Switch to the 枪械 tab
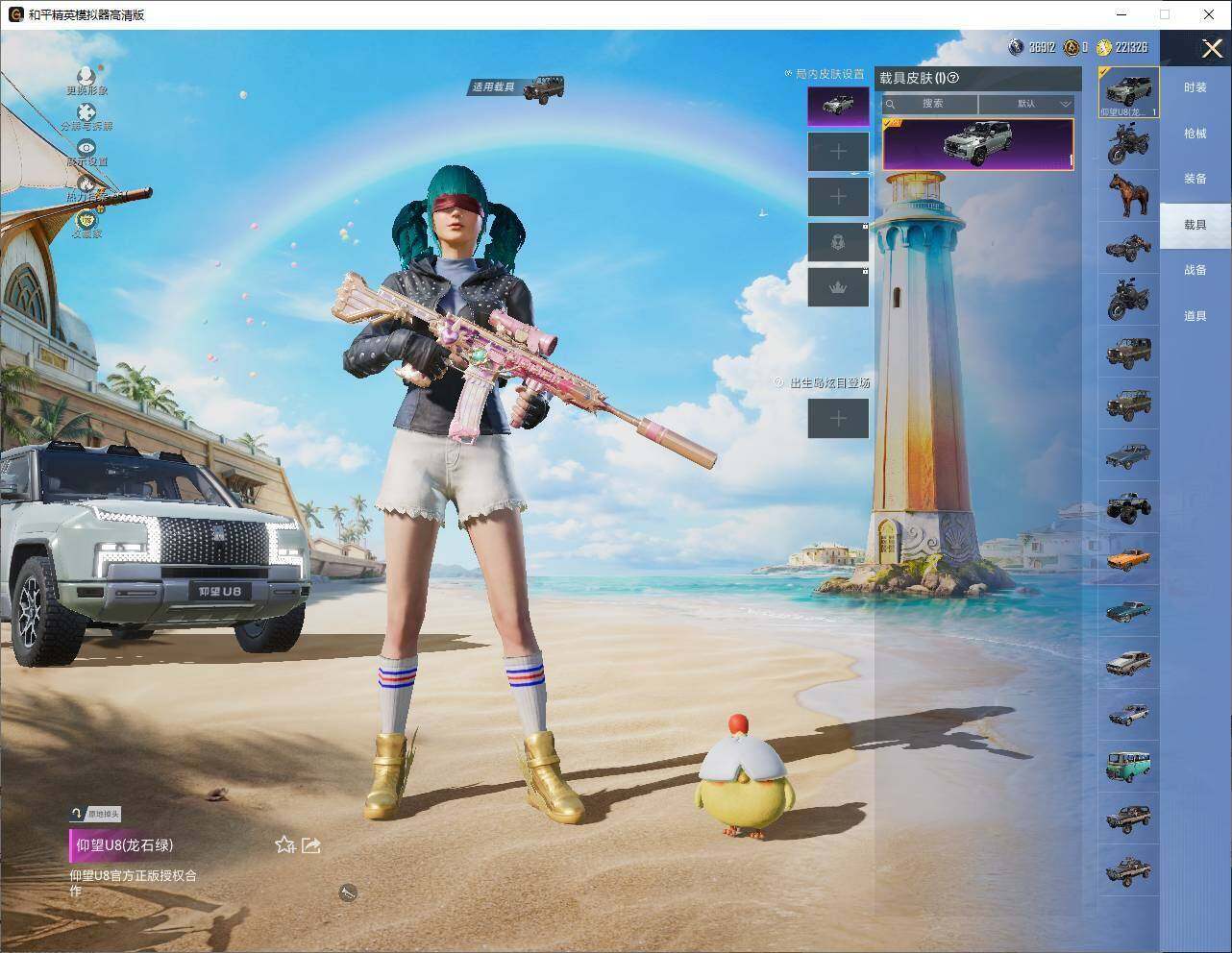The width and height of the screenshot is (1232, 953). (1195, 134)
